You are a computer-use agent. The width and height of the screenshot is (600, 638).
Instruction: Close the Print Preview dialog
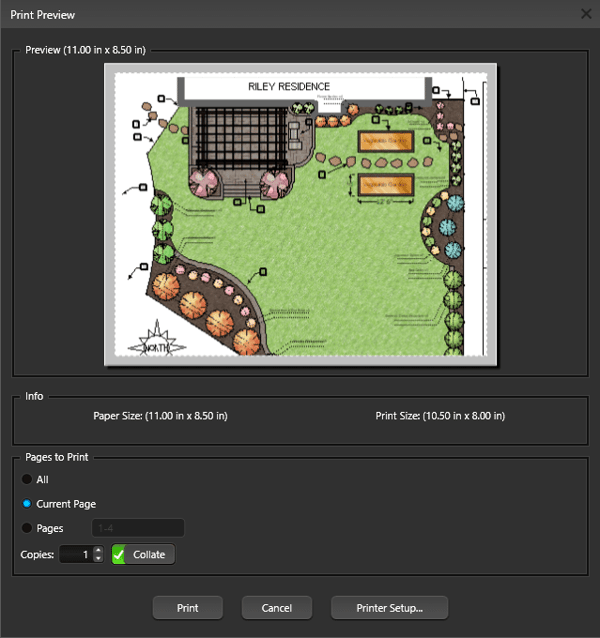click(x=586, y=14)
